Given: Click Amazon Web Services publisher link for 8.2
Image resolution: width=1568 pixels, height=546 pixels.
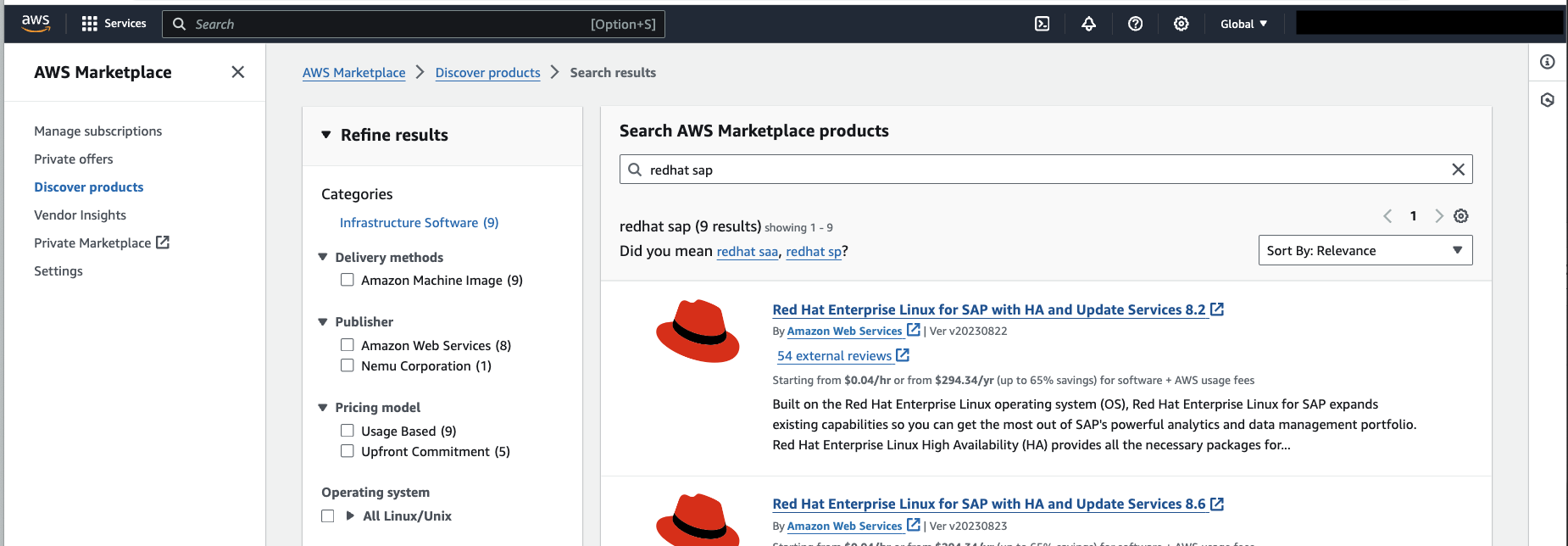Looking at the screenshot, I should (x=844, y=331).
